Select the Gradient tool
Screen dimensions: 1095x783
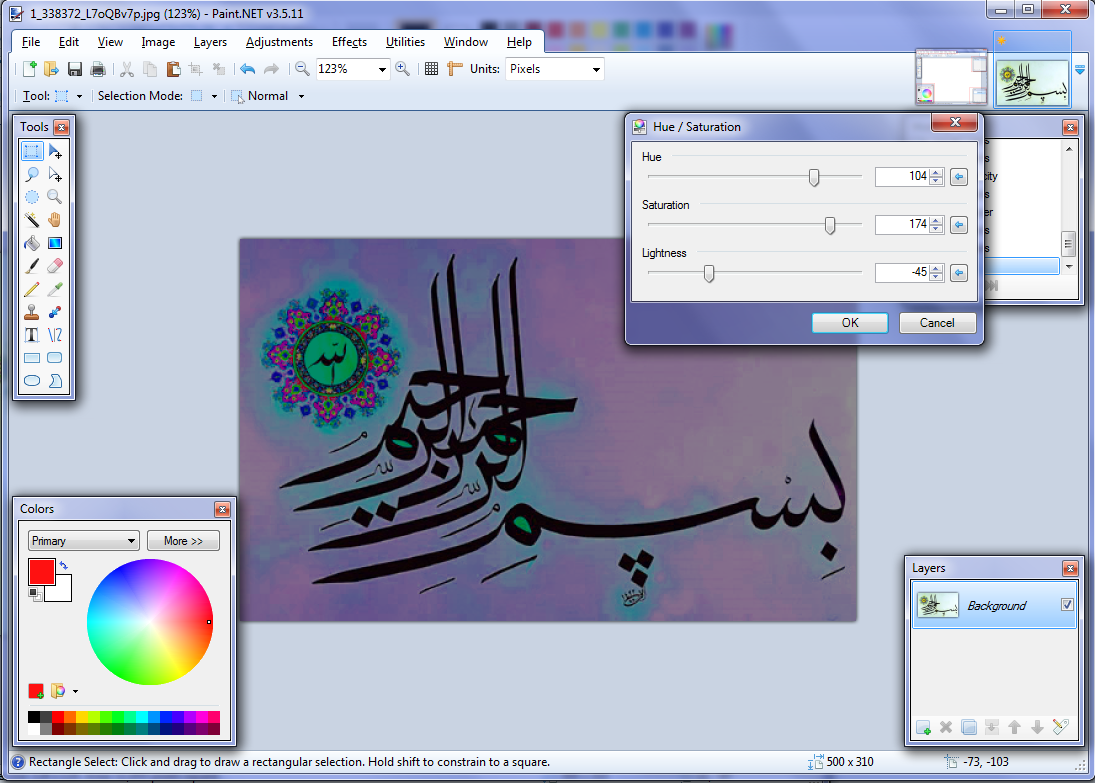(x=55, y=243)
